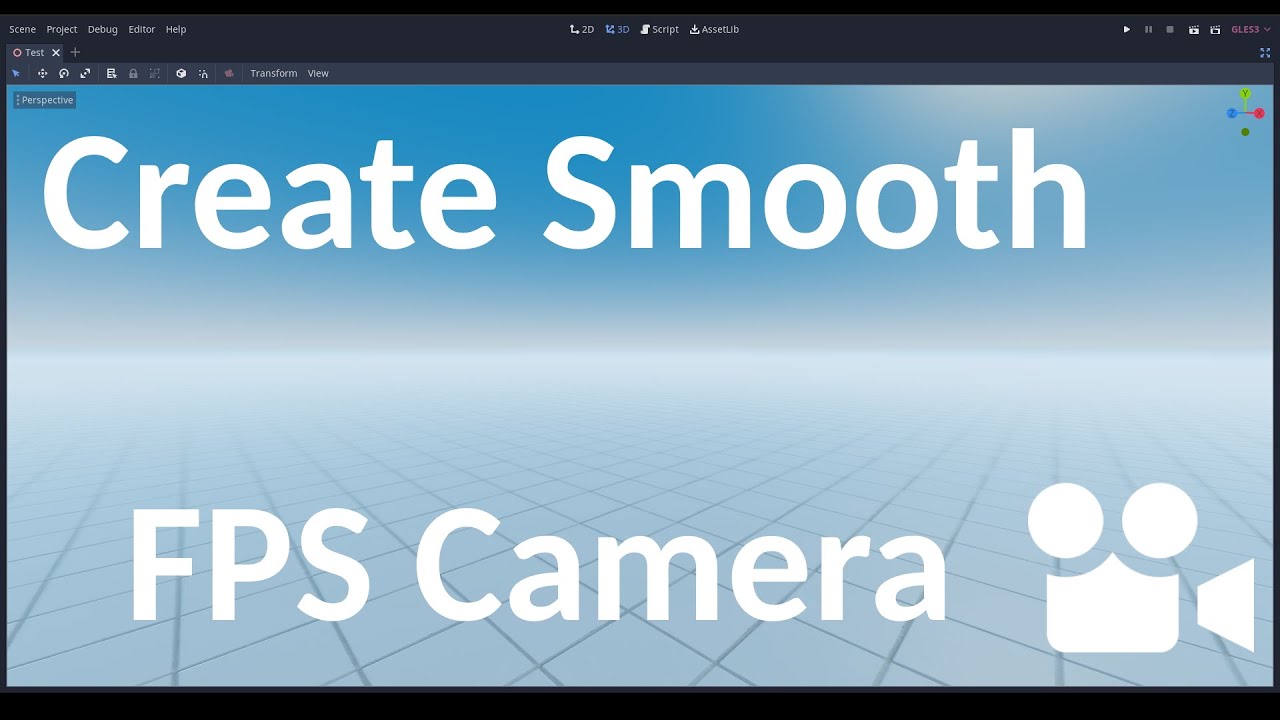Click the red X axis gizmo handle
Image resolution: width=1280 pixels, height=720 pixels.
click(1259, 113)
